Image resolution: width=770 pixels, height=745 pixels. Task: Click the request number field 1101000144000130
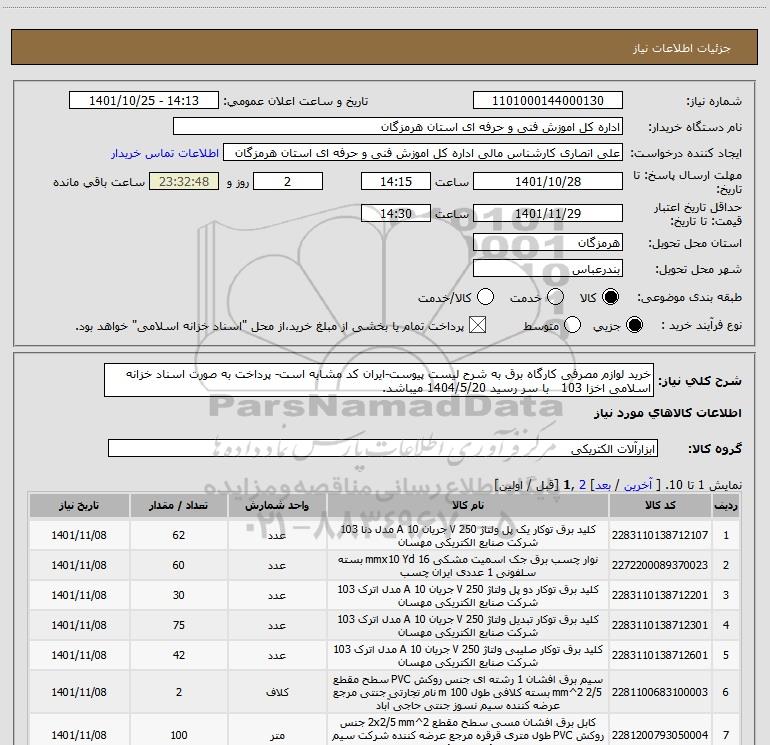tap(548, 101)
